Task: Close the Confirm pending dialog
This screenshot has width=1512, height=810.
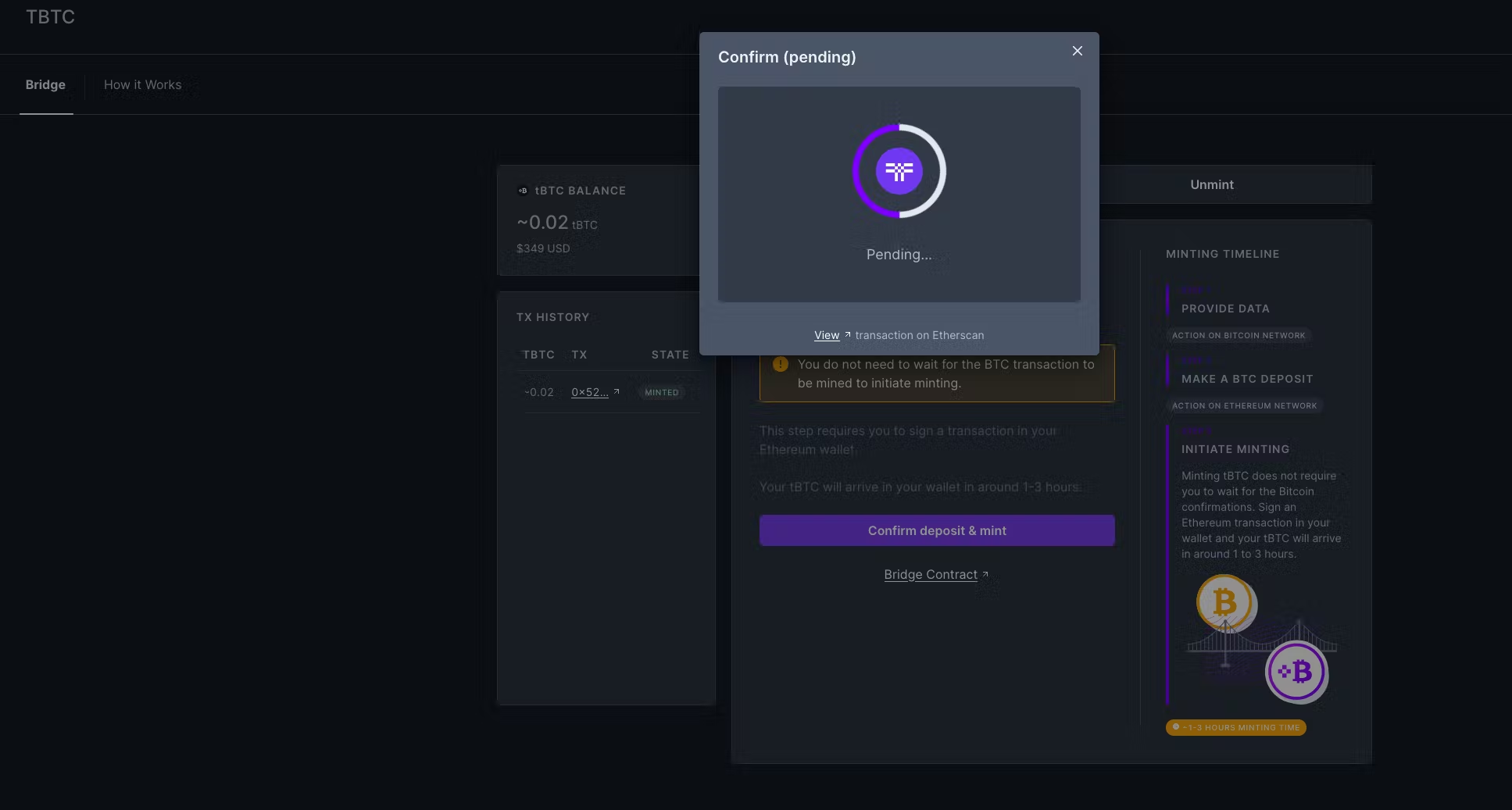Action: pos(1077,50)
